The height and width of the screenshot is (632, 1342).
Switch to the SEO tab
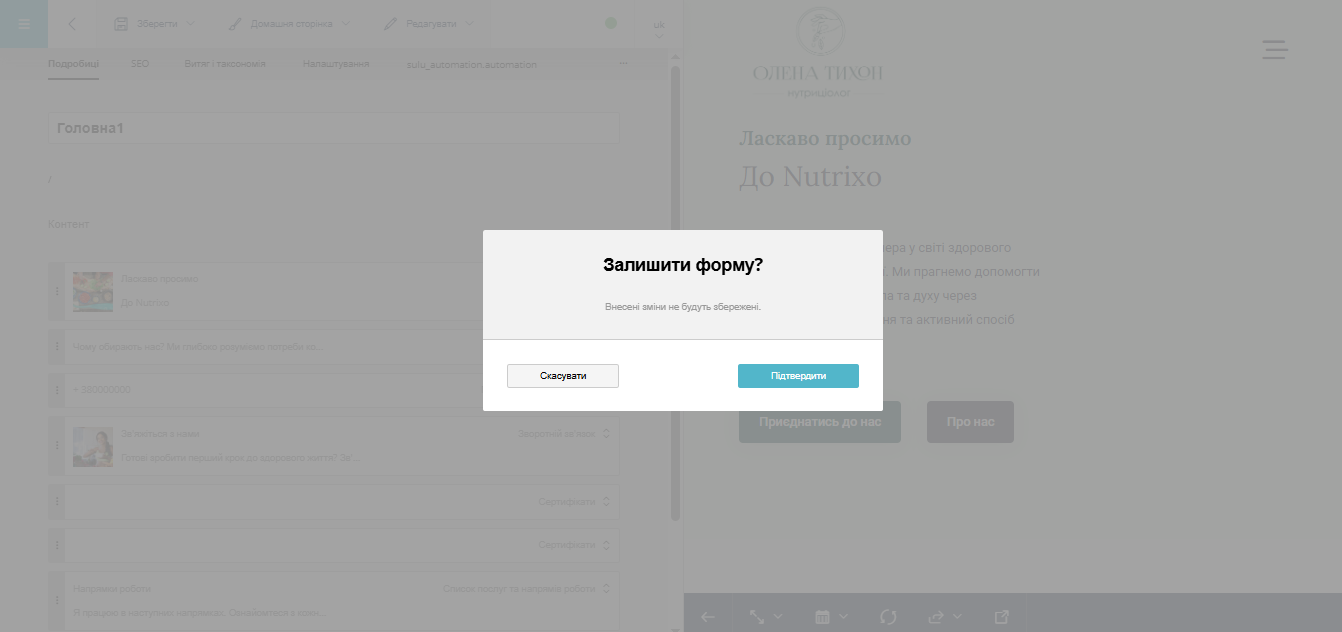tap(140, 64)
